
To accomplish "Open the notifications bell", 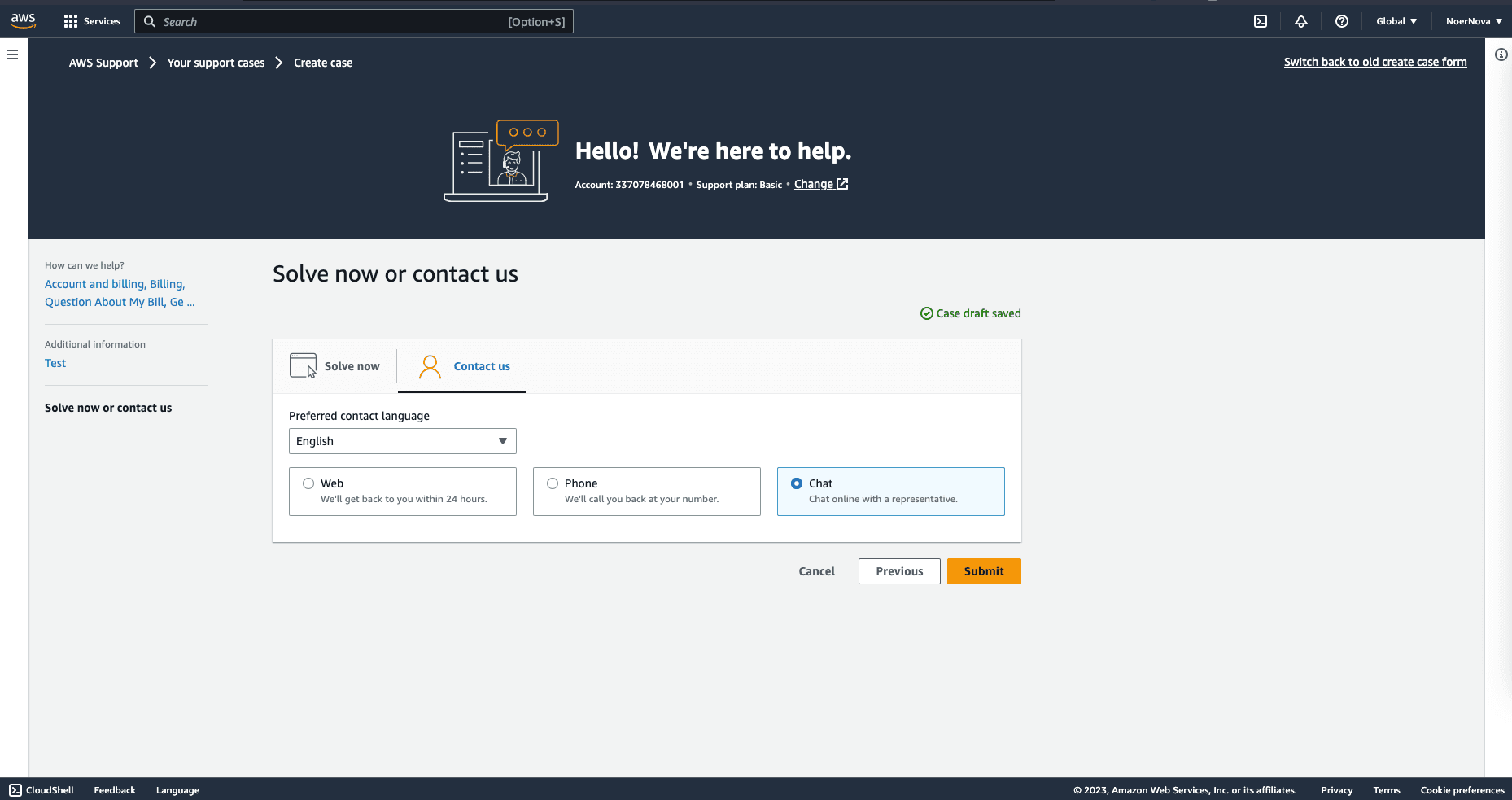I will (1300, 21).
